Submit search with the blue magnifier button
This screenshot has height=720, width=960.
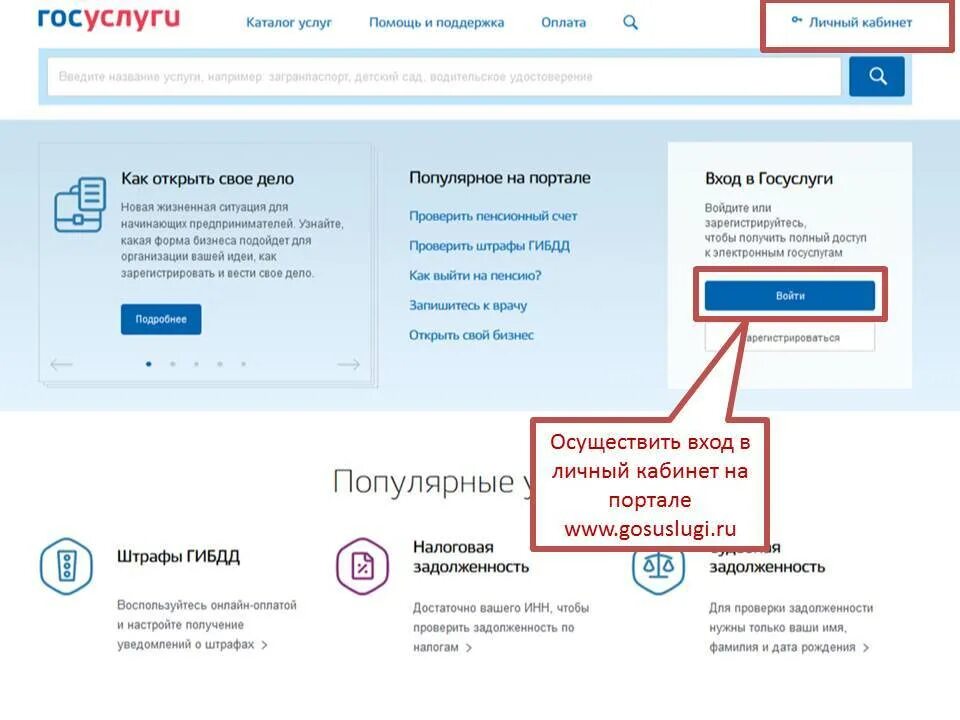click(x=877, y=77)
